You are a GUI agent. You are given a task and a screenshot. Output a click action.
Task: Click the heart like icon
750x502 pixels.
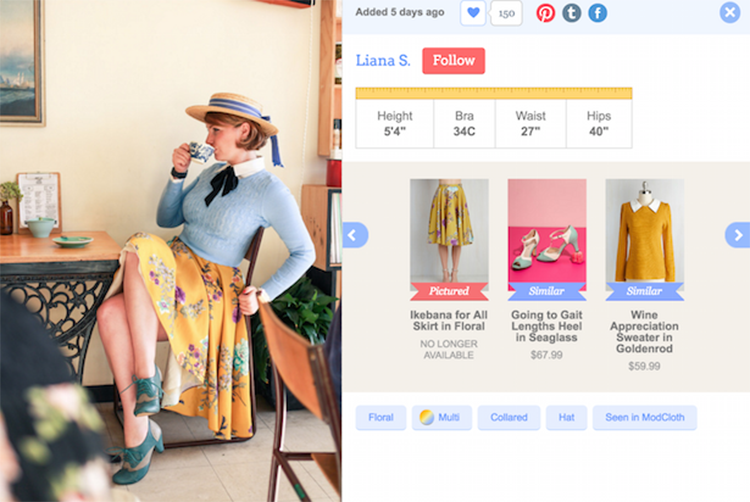(x=473, y=13)
